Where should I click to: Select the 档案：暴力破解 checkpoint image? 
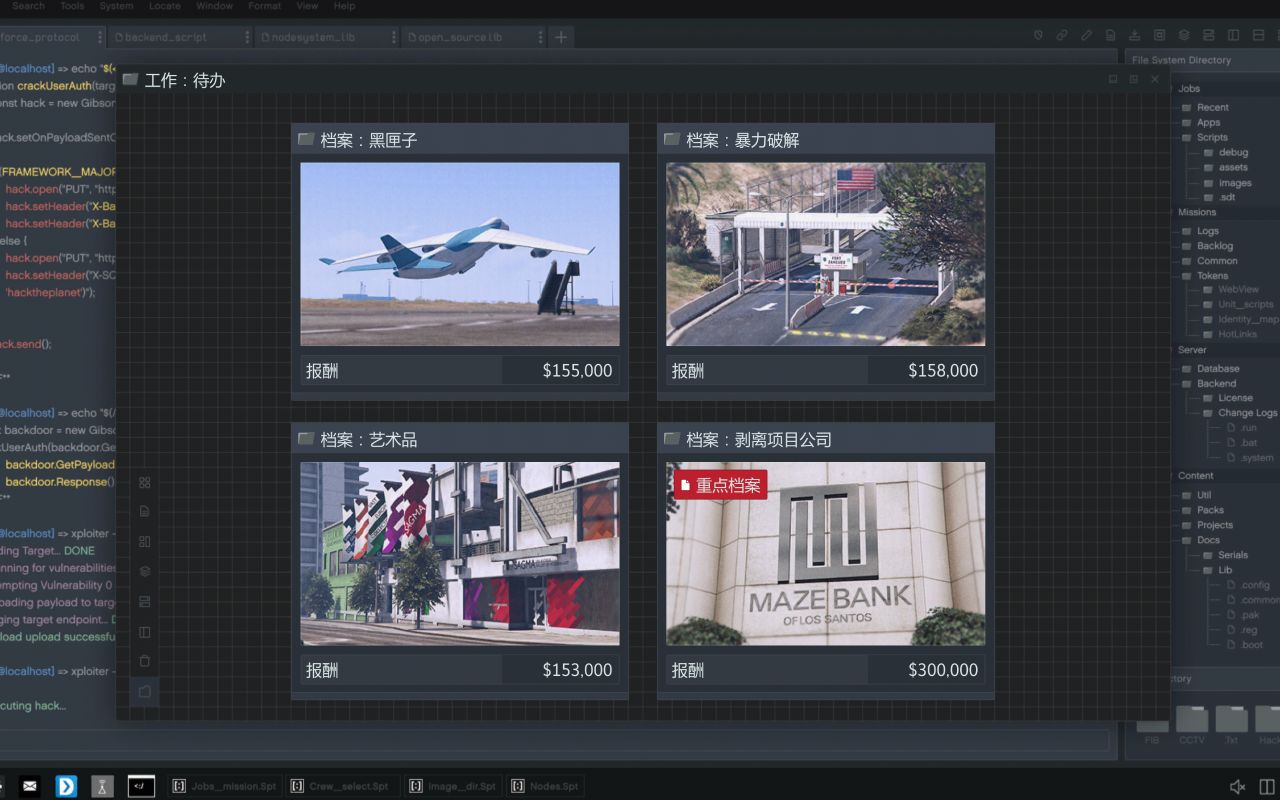[x=826, y=254]
